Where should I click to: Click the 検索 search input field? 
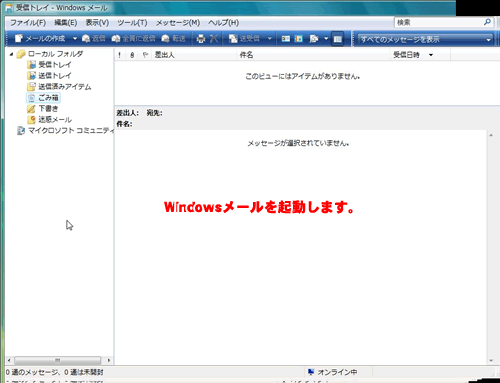438,22
